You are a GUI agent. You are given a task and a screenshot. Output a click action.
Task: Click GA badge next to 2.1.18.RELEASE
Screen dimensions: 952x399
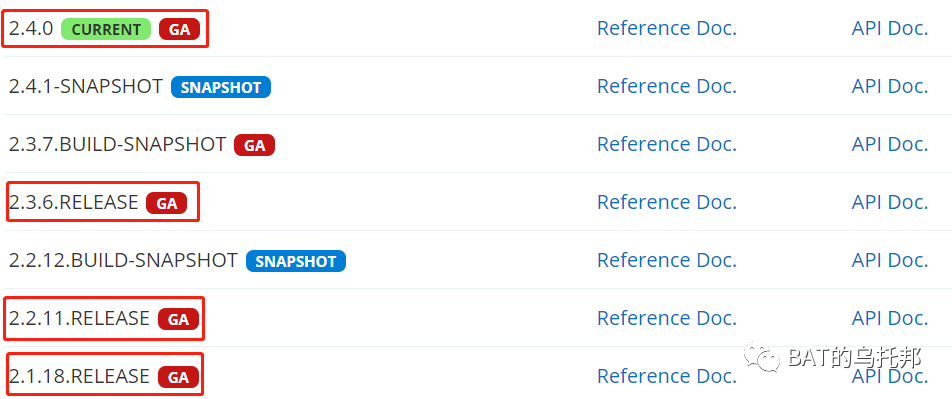(x=178, y=377)
